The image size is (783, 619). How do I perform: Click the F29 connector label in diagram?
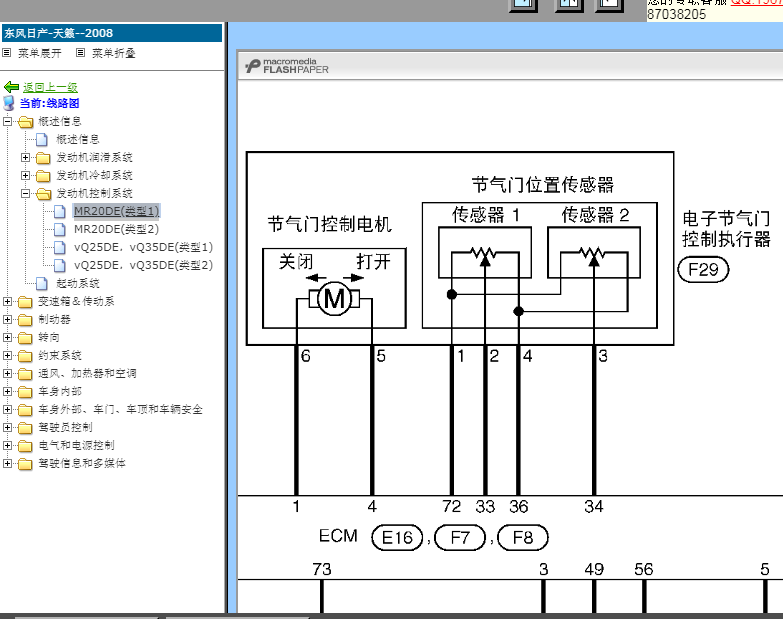coord(703,270)
